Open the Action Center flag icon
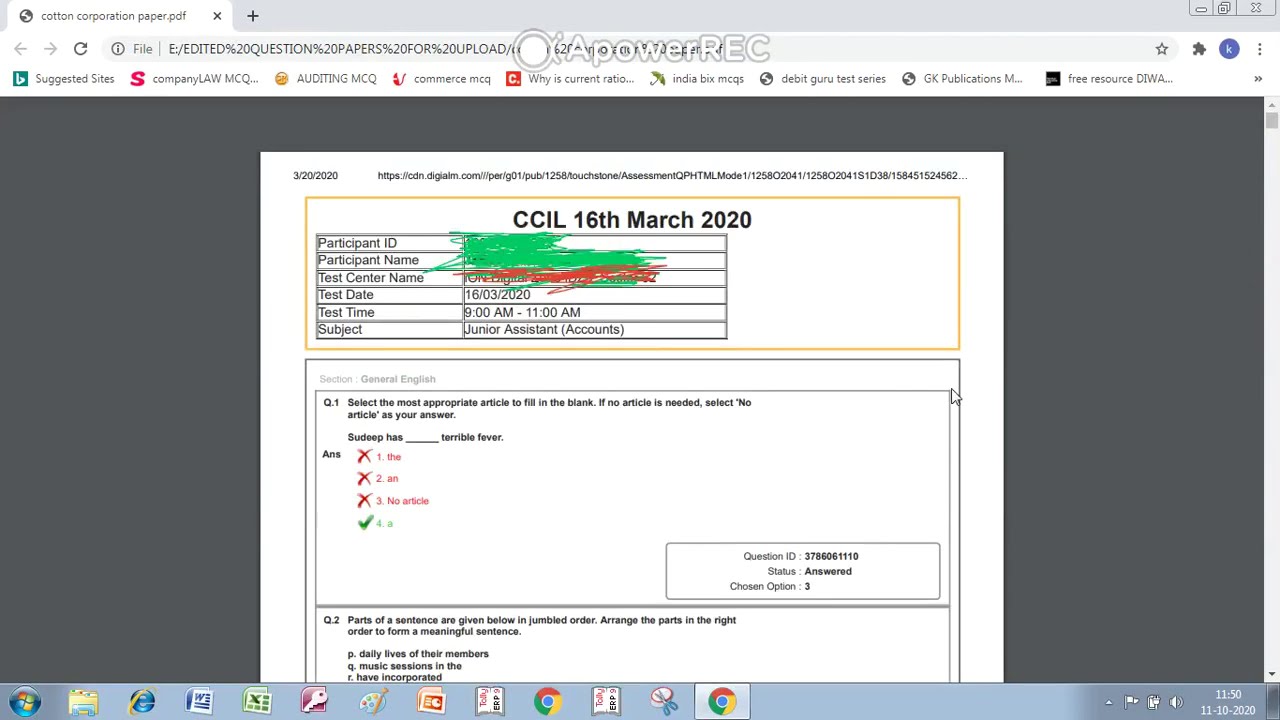 1131,702
